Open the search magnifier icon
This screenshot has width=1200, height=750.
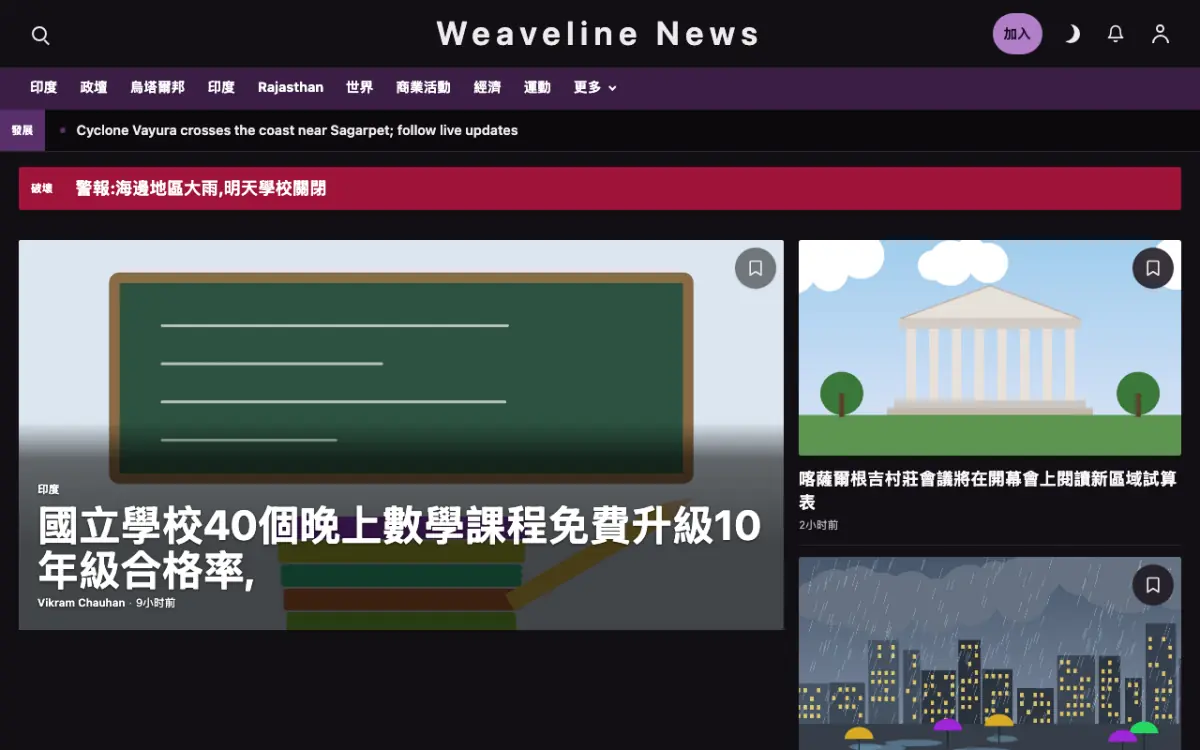[x=40, y=35]
